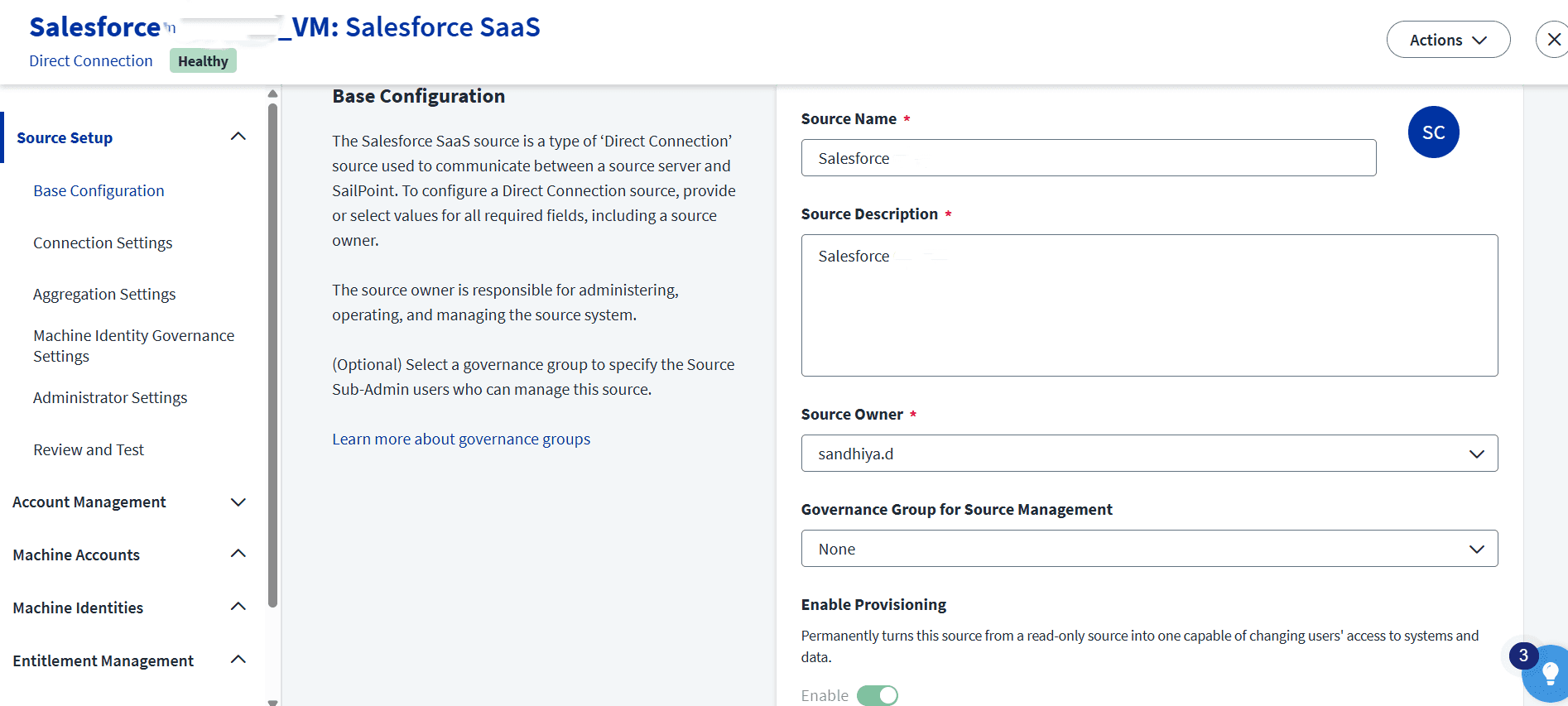Open Review and Test step

(x=89, y=449)
